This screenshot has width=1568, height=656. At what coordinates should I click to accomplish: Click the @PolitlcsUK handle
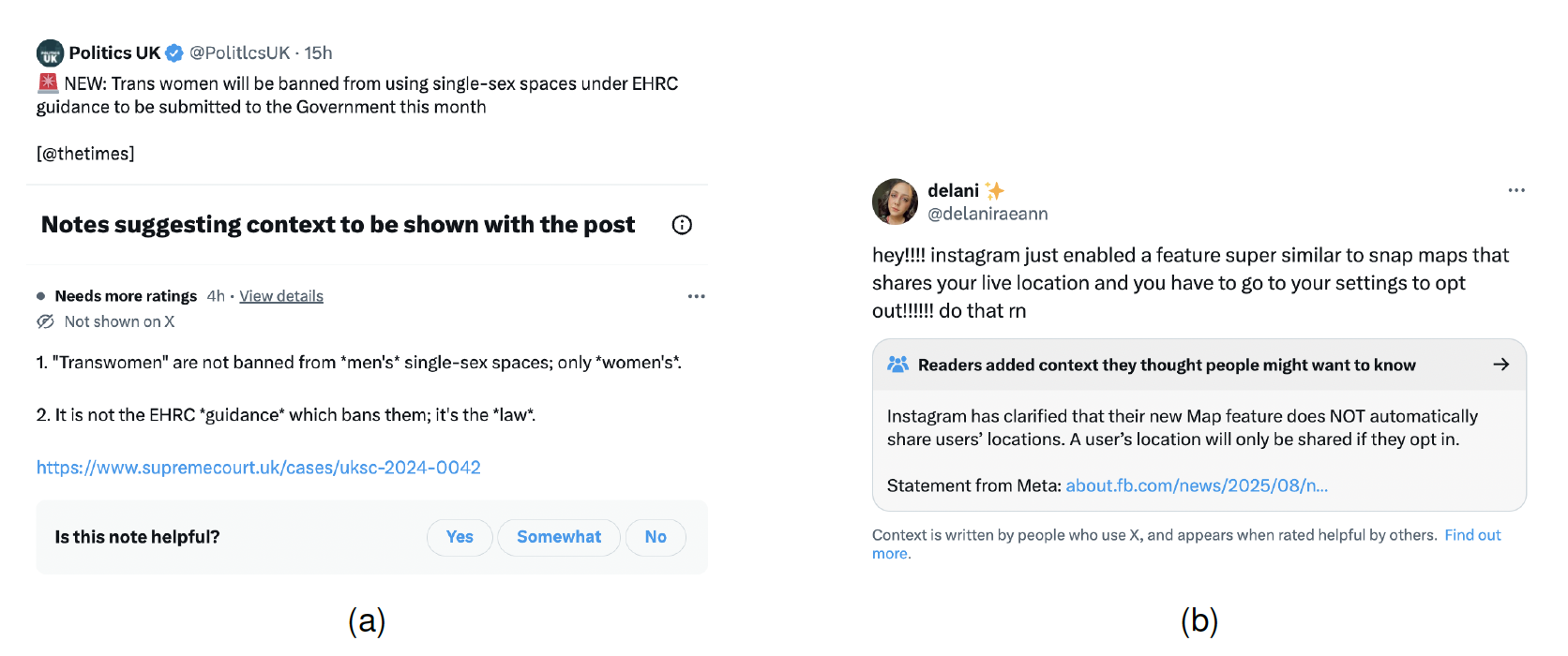point(240,53)
